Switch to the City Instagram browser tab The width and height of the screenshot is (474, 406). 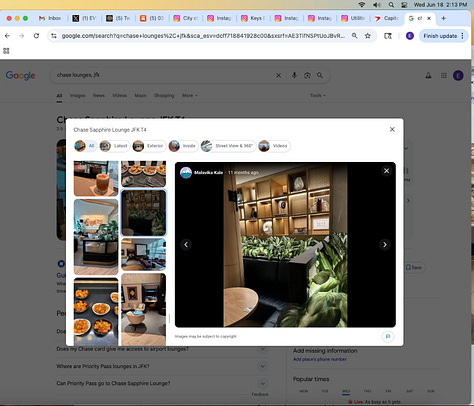[x=185, y=18]
